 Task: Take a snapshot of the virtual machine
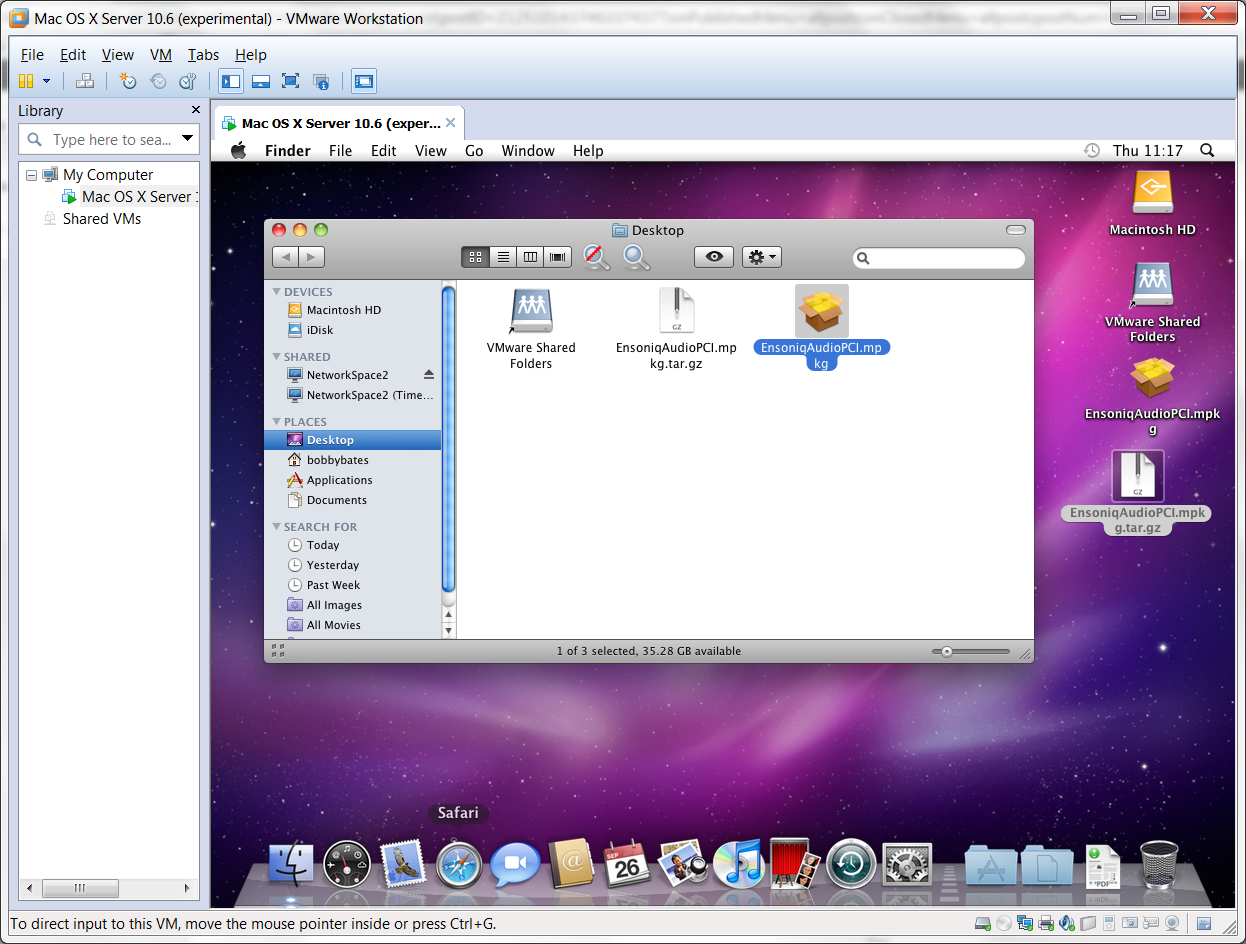[128, 81]
